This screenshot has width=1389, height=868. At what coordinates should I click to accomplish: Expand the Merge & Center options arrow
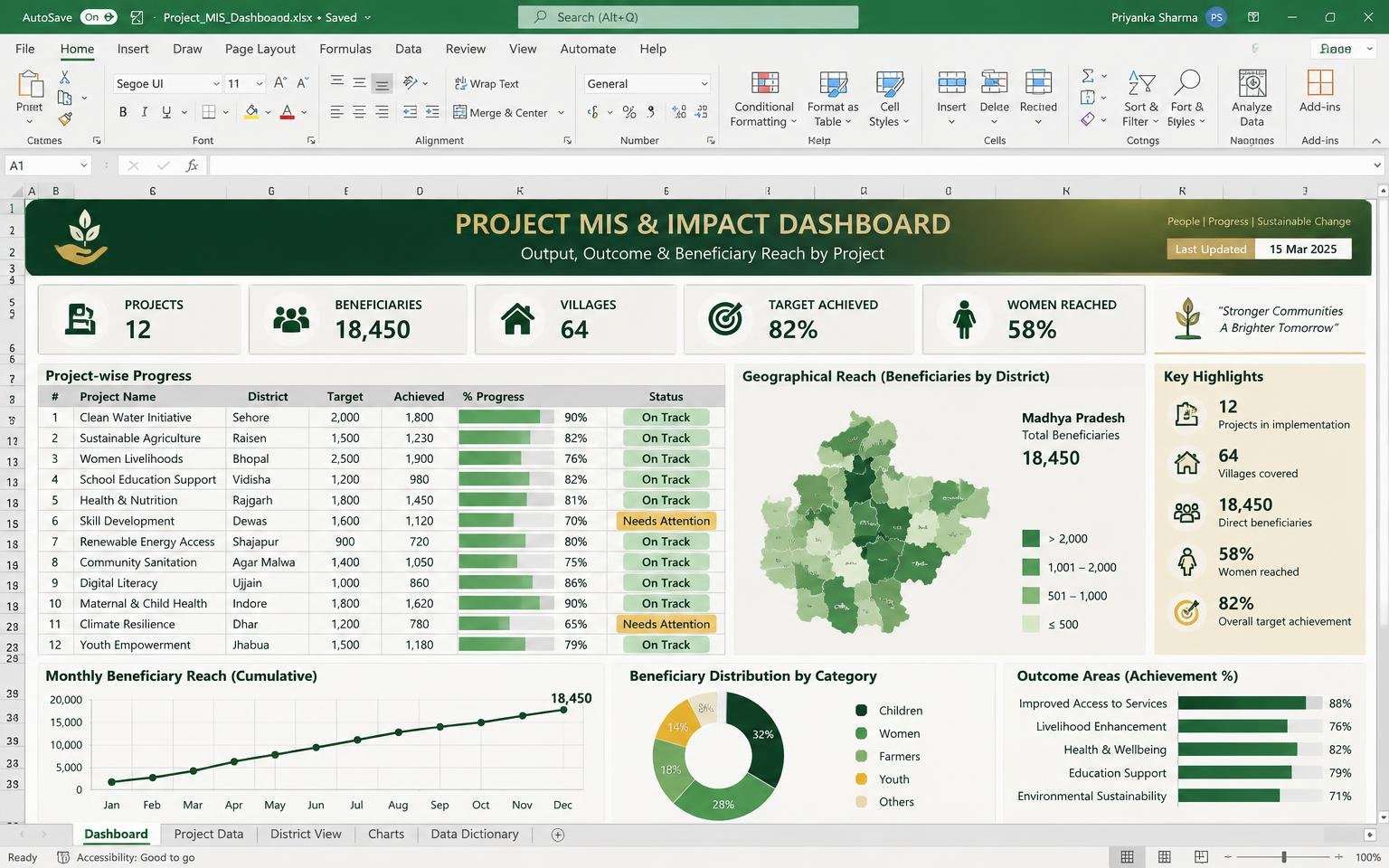click(x=562, y=112)
